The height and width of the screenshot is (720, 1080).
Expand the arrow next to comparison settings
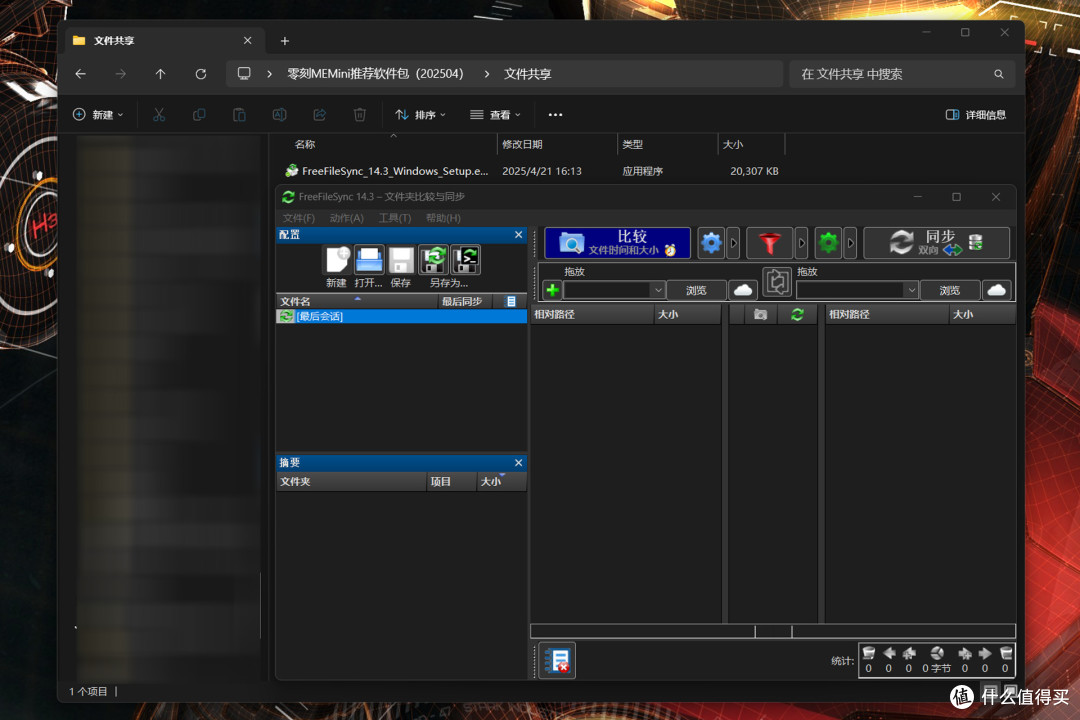coord(734,243)
